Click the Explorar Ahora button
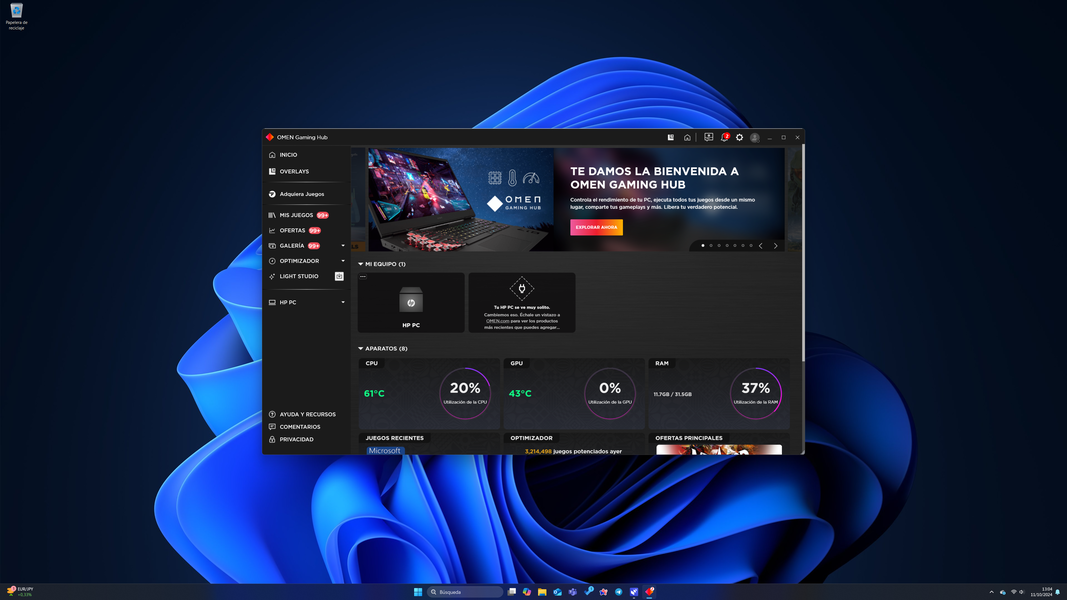This screenshot has width=1067, height=600. (x=596, y=227)
